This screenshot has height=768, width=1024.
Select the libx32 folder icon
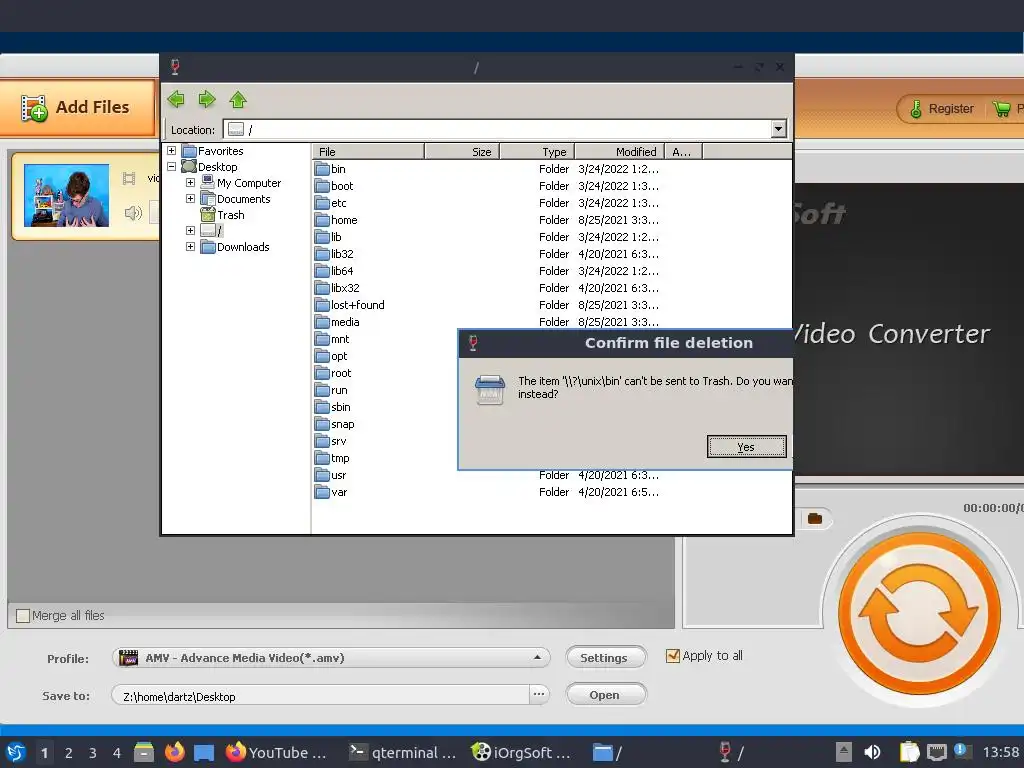click(322, 288)
